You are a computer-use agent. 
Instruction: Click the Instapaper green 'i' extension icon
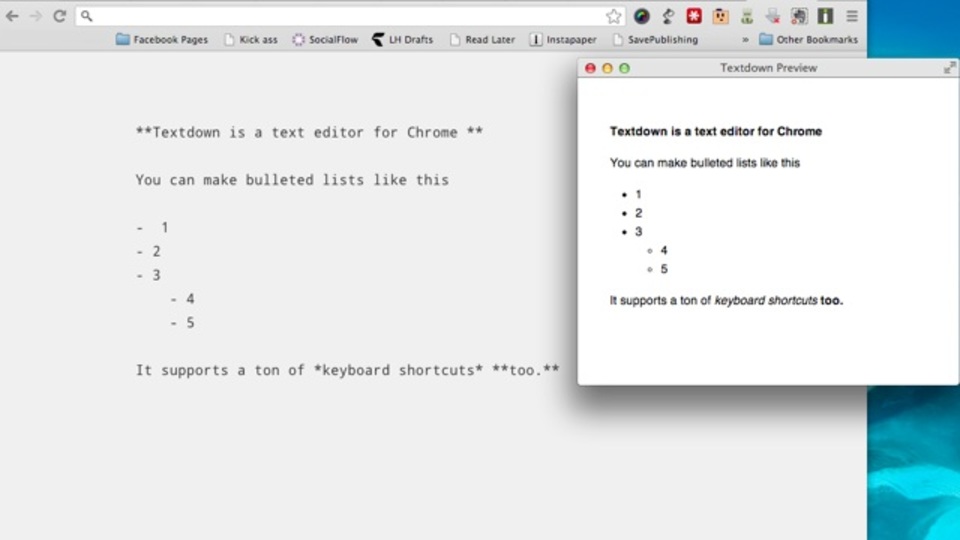(825, 17)
